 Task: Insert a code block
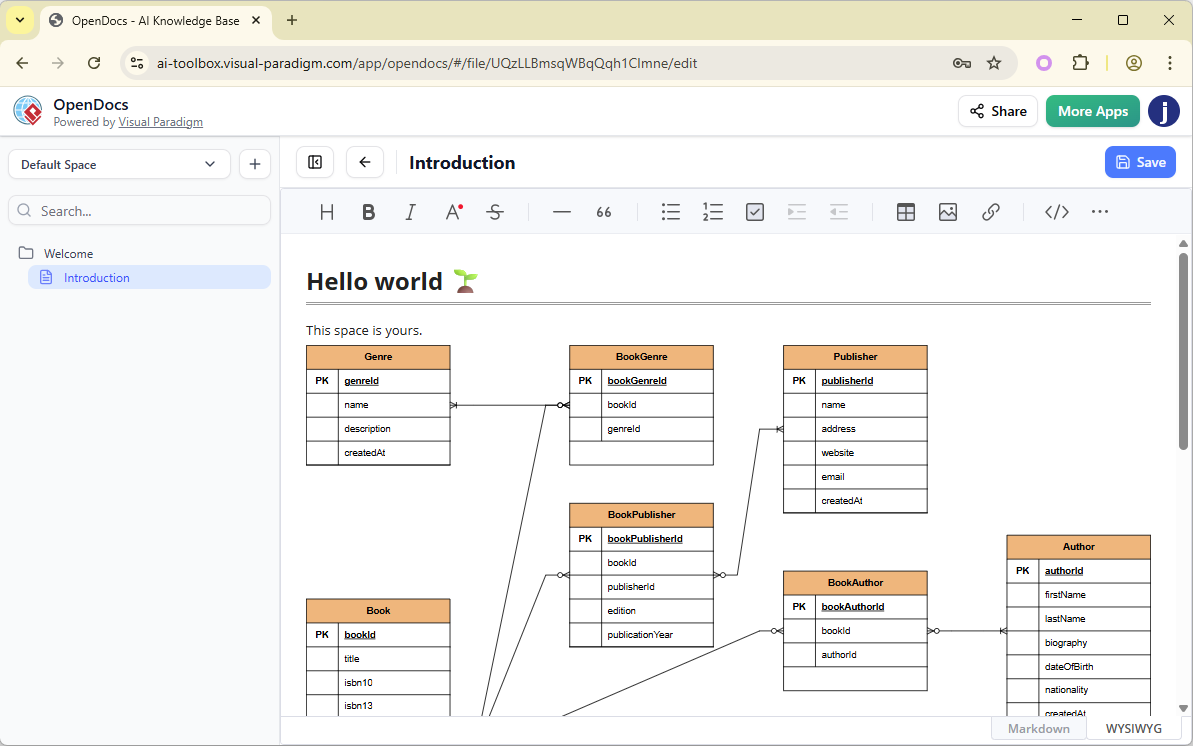click(1056, 211)
